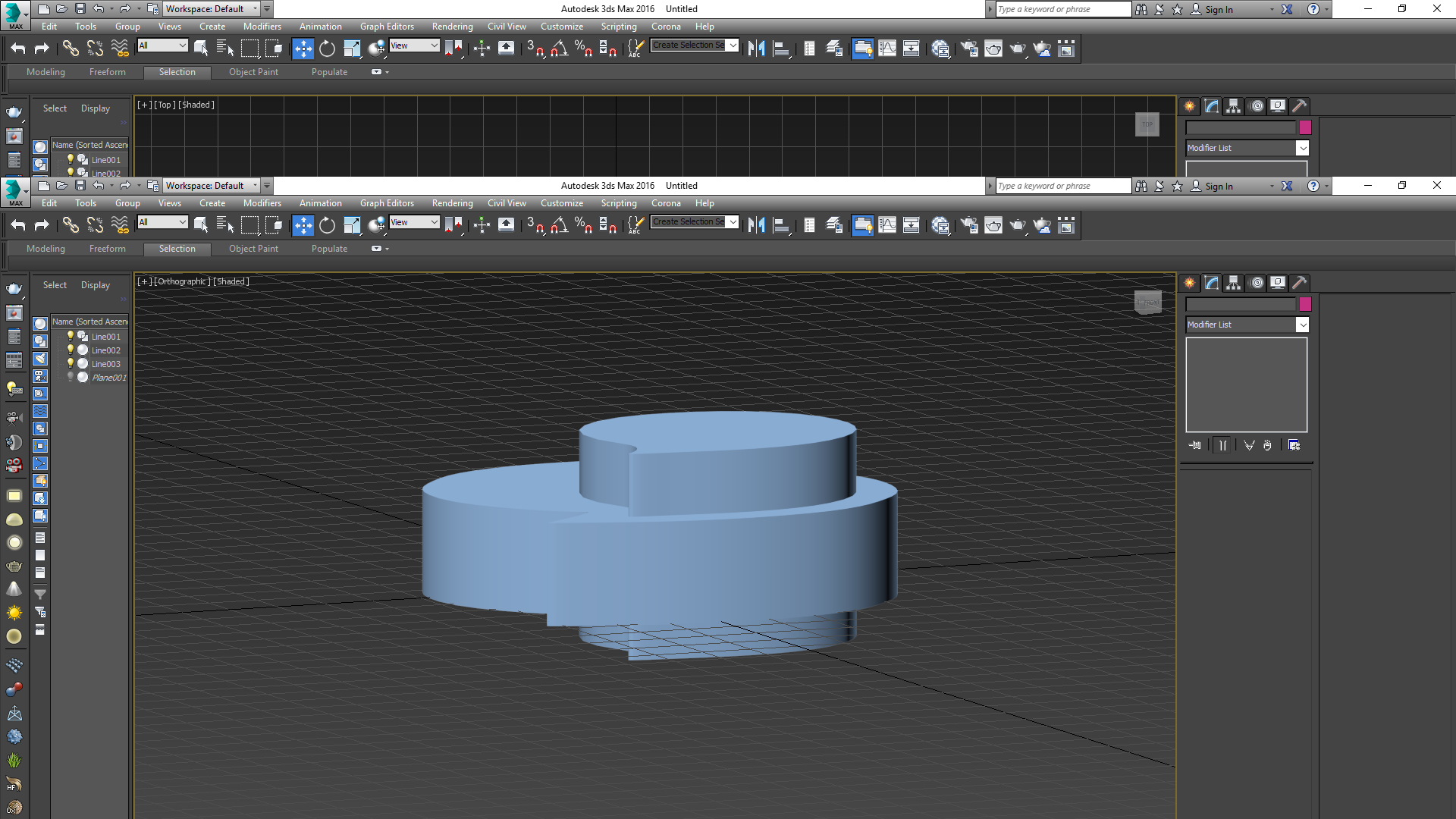The image size is (1456, 819).
Task: Click [Shaded] viewport label in front window
Action: 231,281
